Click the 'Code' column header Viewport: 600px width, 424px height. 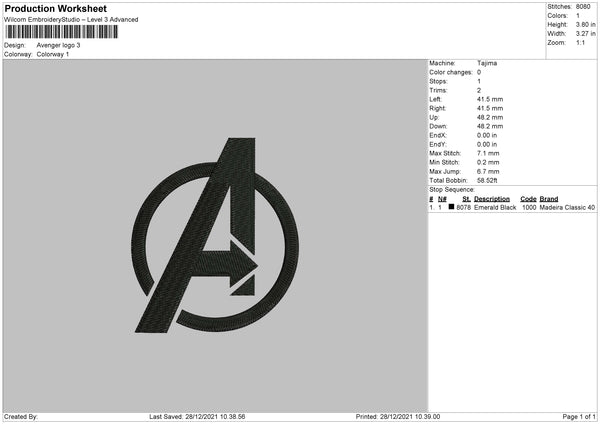click(528, 199)
